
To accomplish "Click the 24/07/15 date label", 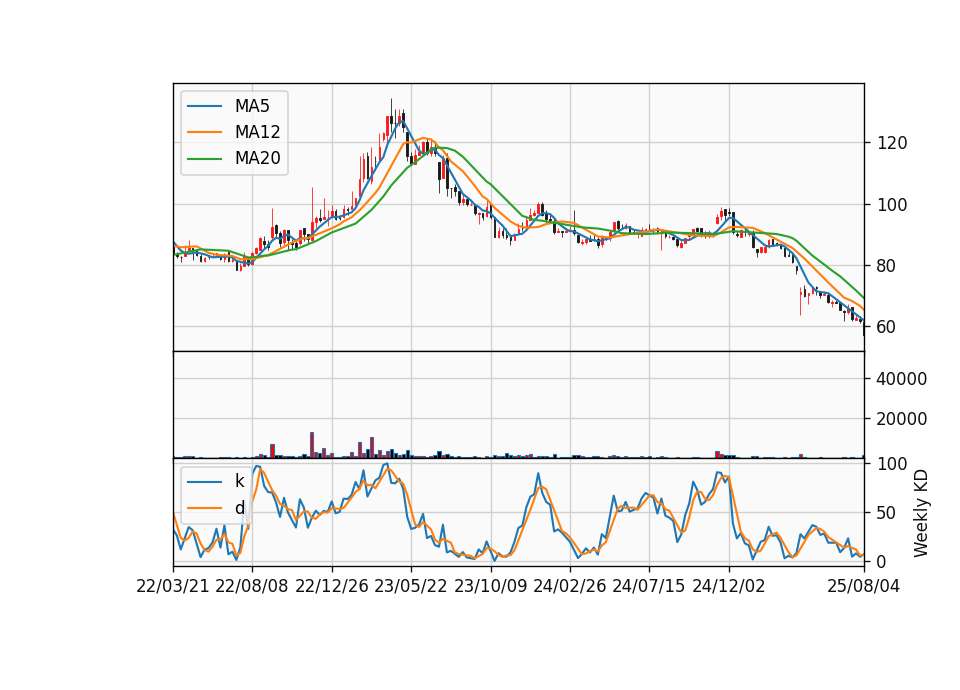I will coord(648,586).
